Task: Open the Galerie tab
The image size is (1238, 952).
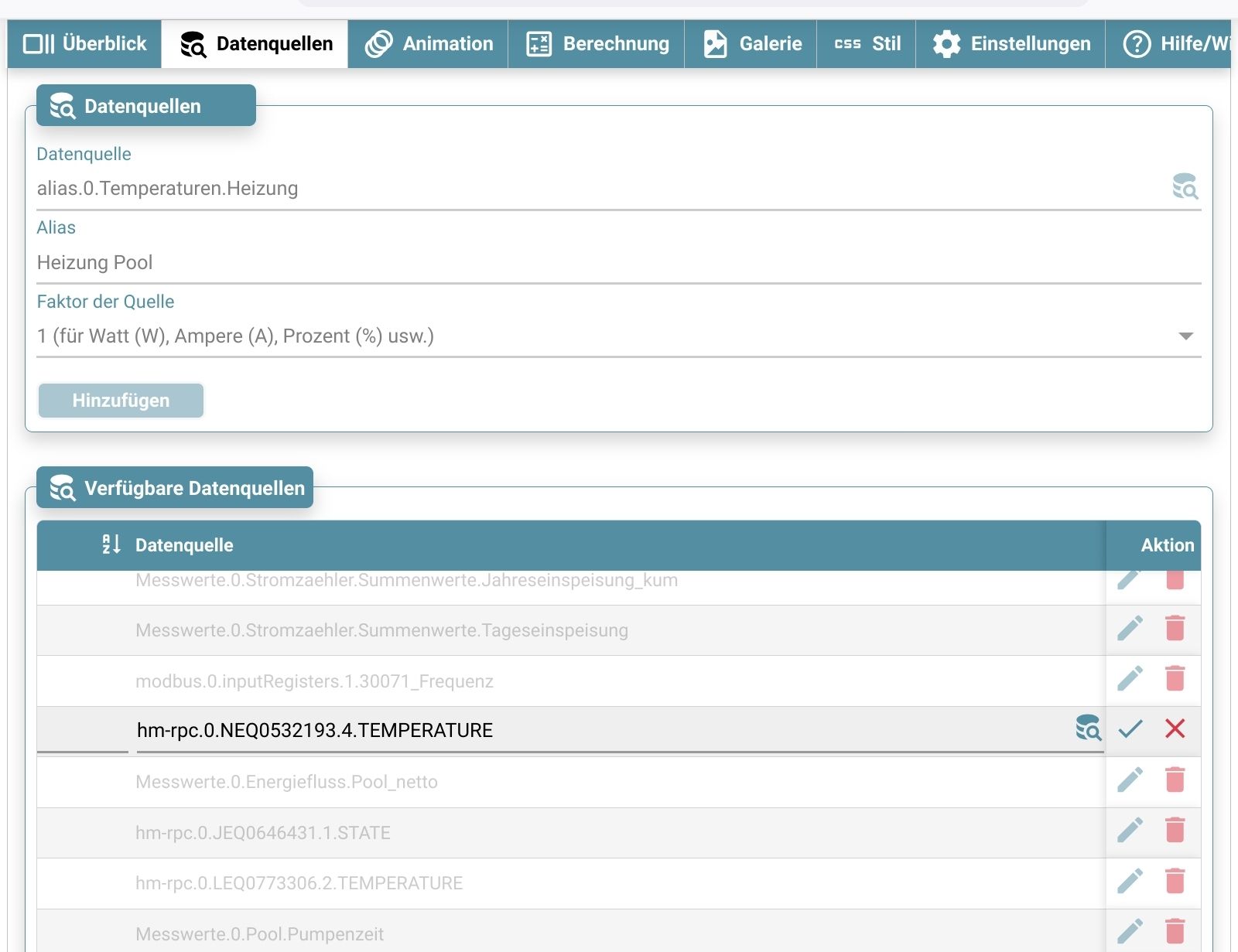Action: pos(751,44)
